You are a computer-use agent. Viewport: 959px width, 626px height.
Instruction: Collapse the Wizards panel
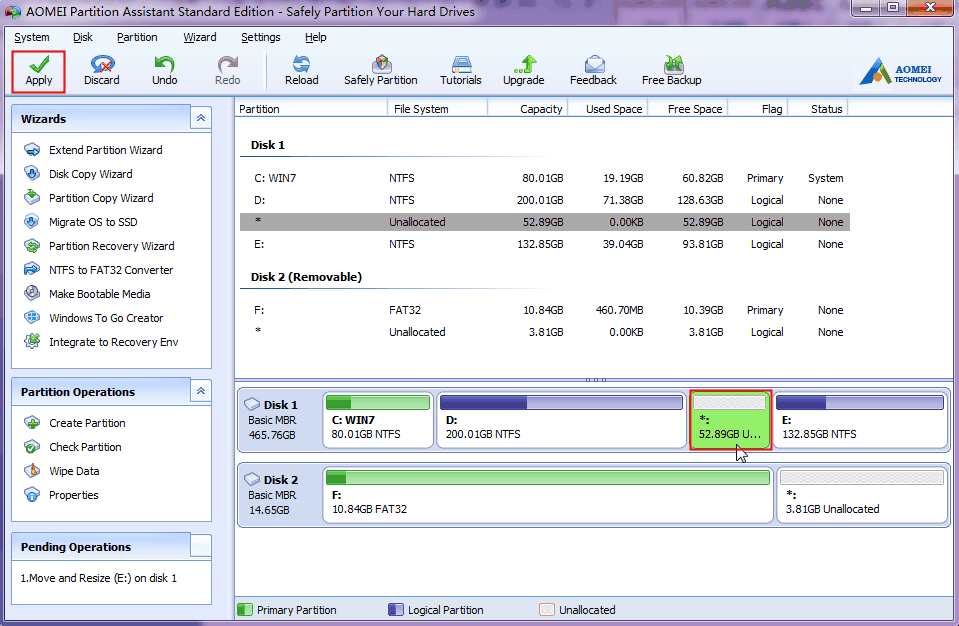pyautogui.click(x=201, y=118)
